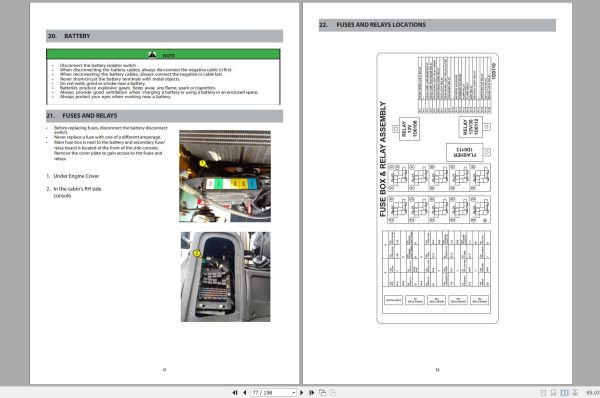Select two-page facing layout icon
Image resolution: width=600 pixels, height=398 pixels.
564,393
